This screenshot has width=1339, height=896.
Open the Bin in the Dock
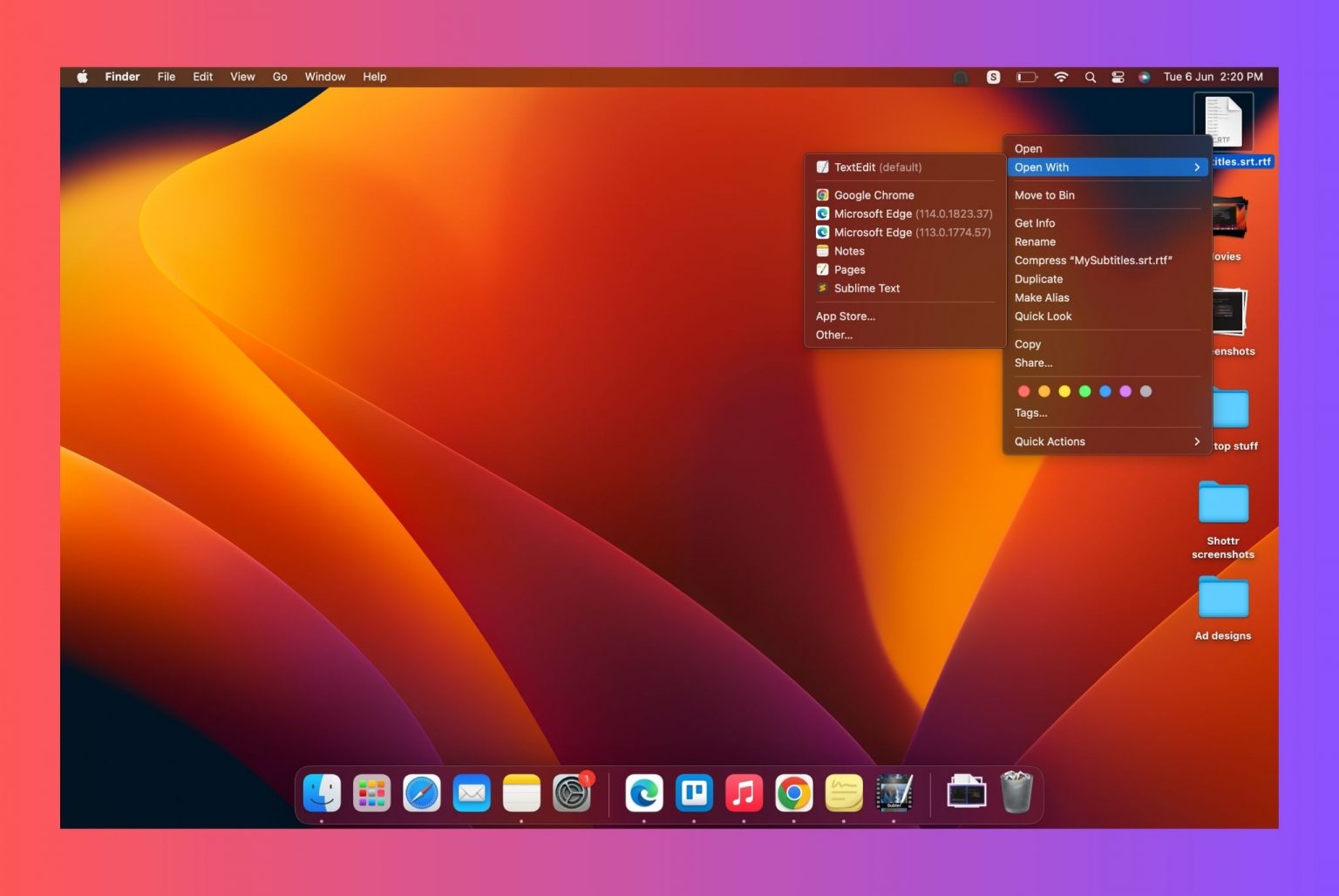[x=1016, y=792]
